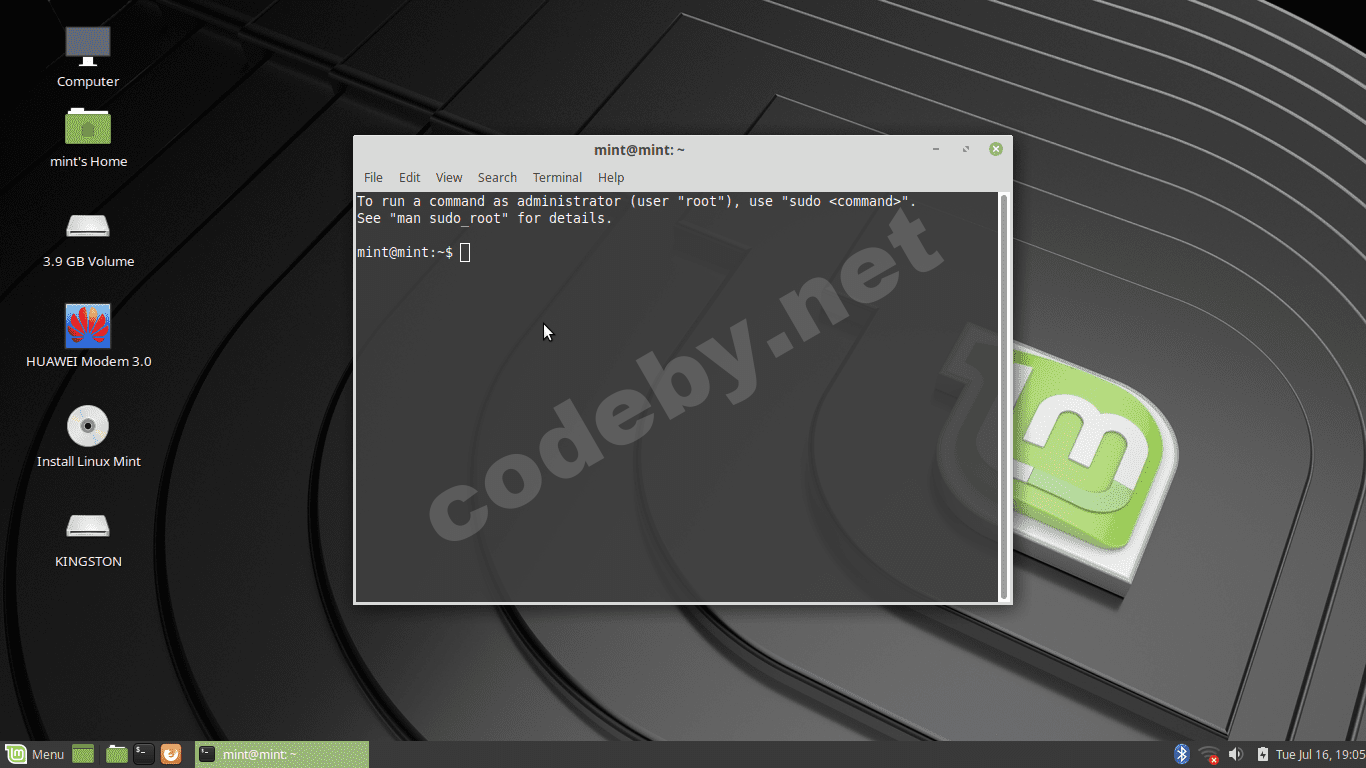Image resolution: width=1366 pixels, height=768 pixels.
Task: Open the terminal Help menu
Action: coord(611,177)
